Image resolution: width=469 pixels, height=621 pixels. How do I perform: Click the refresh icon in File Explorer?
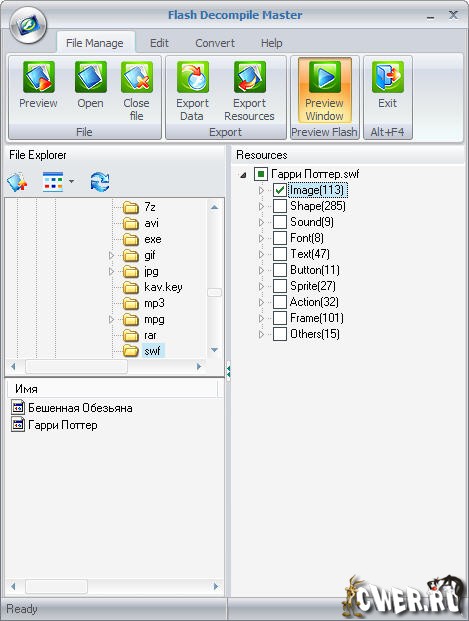100,182
